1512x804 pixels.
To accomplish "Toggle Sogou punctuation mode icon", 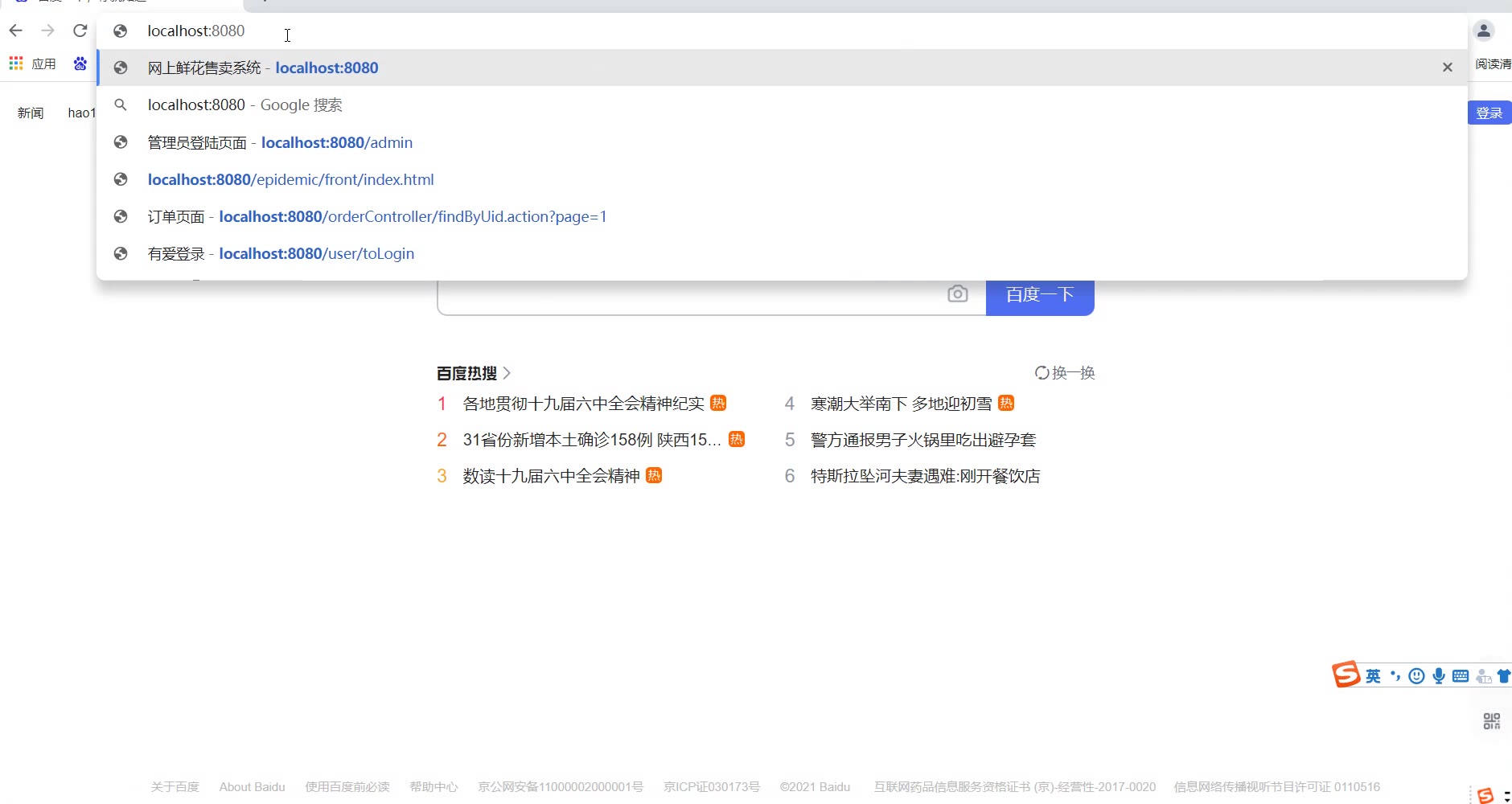I will click(1395, 676).
